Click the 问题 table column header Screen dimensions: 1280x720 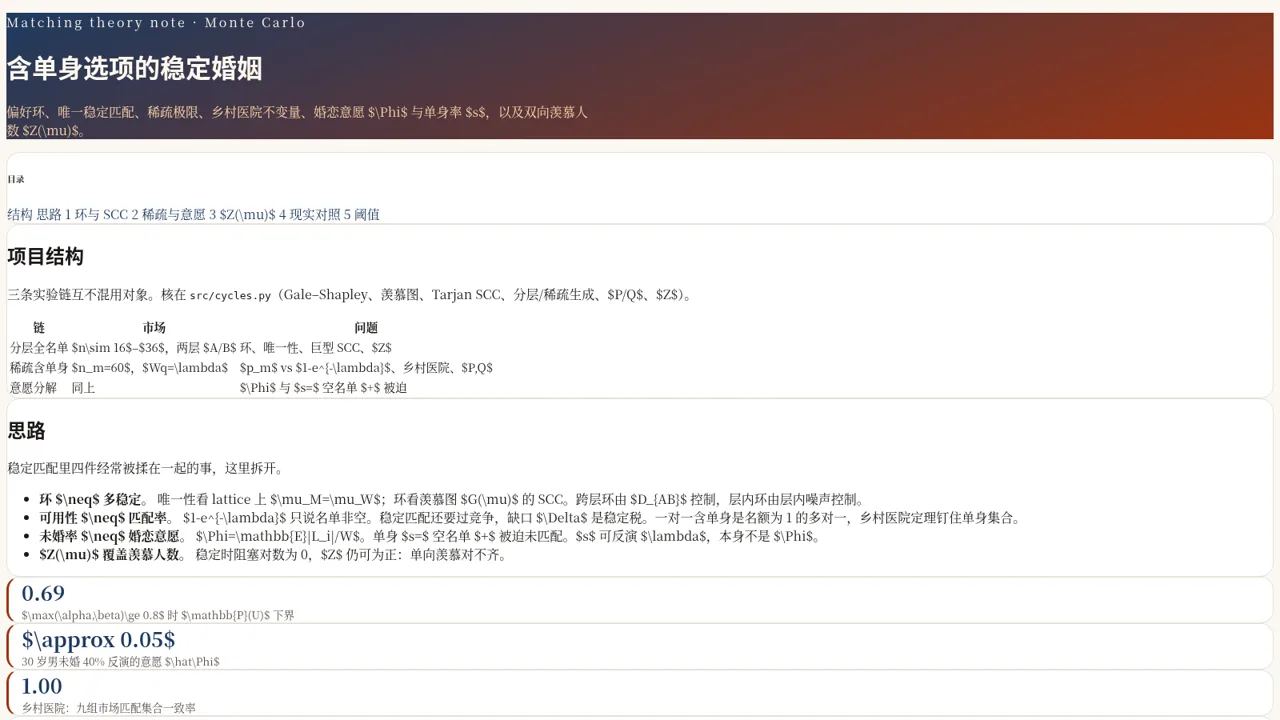[366, 328]
